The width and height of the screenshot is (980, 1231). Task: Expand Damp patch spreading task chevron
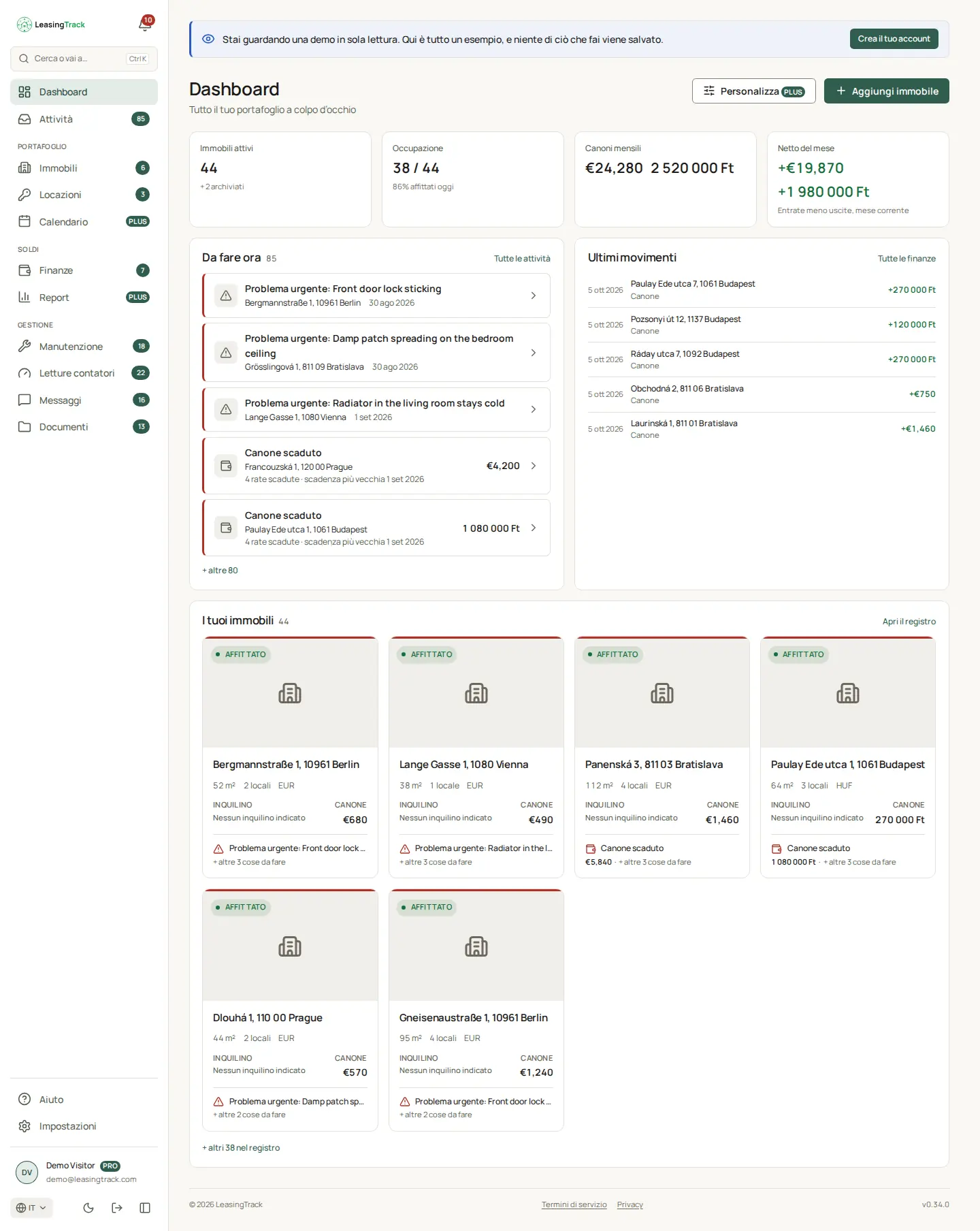pos(534,353)
